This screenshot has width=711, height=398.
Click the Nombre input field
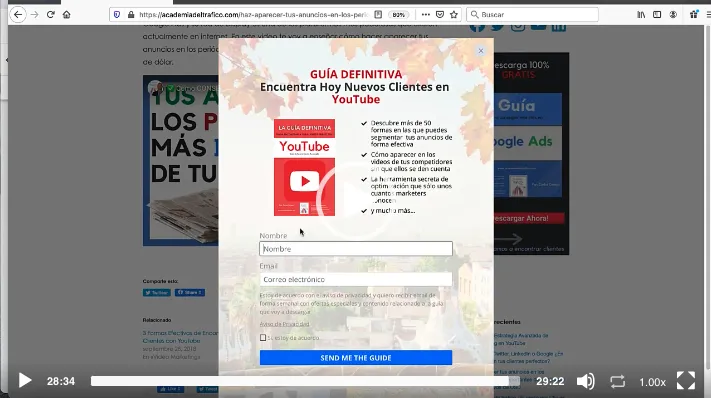click(x=356, y=248)
